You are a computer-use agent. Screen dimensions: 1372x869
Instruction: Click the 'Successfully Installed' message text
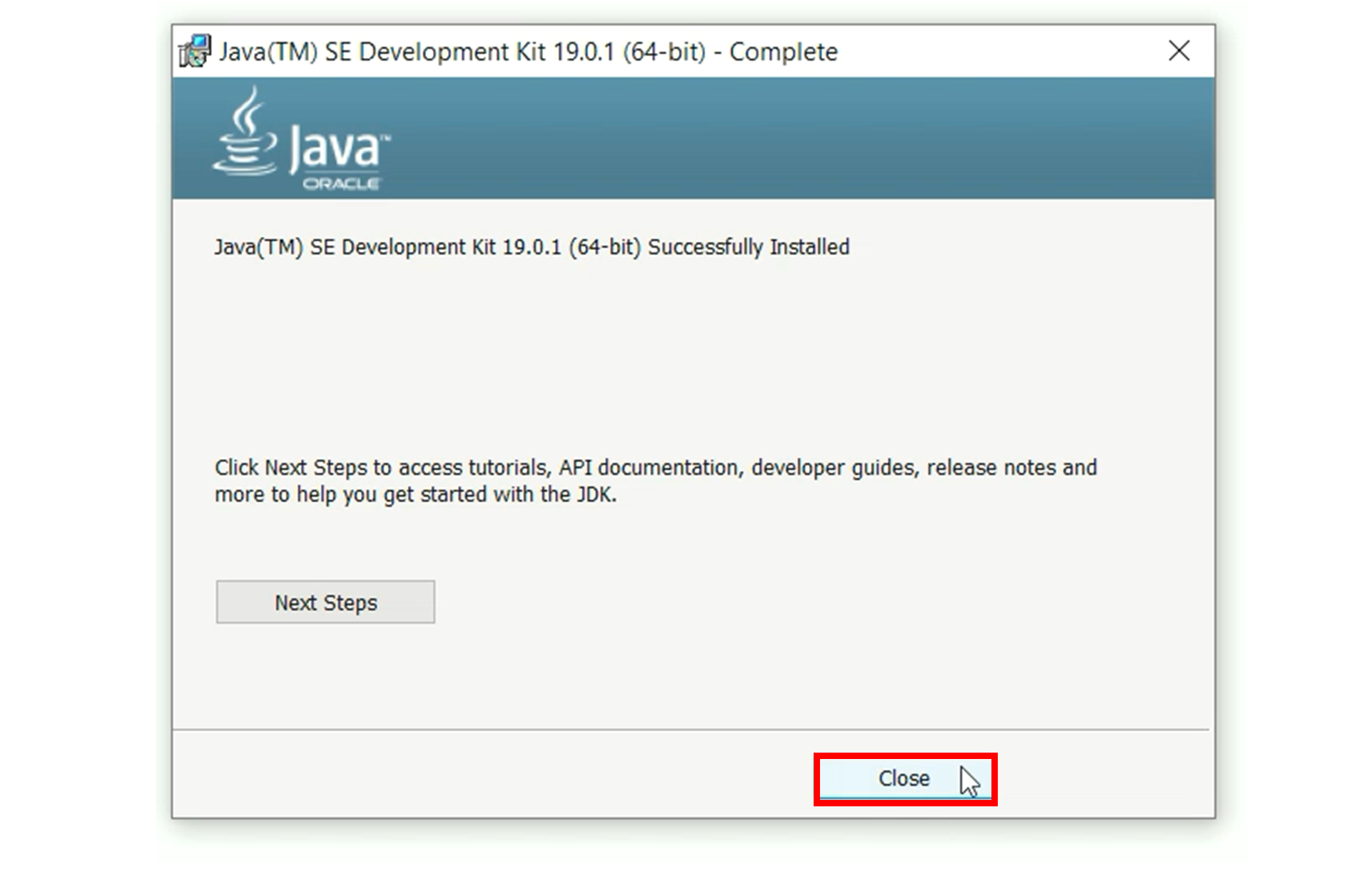coord(748,247)
